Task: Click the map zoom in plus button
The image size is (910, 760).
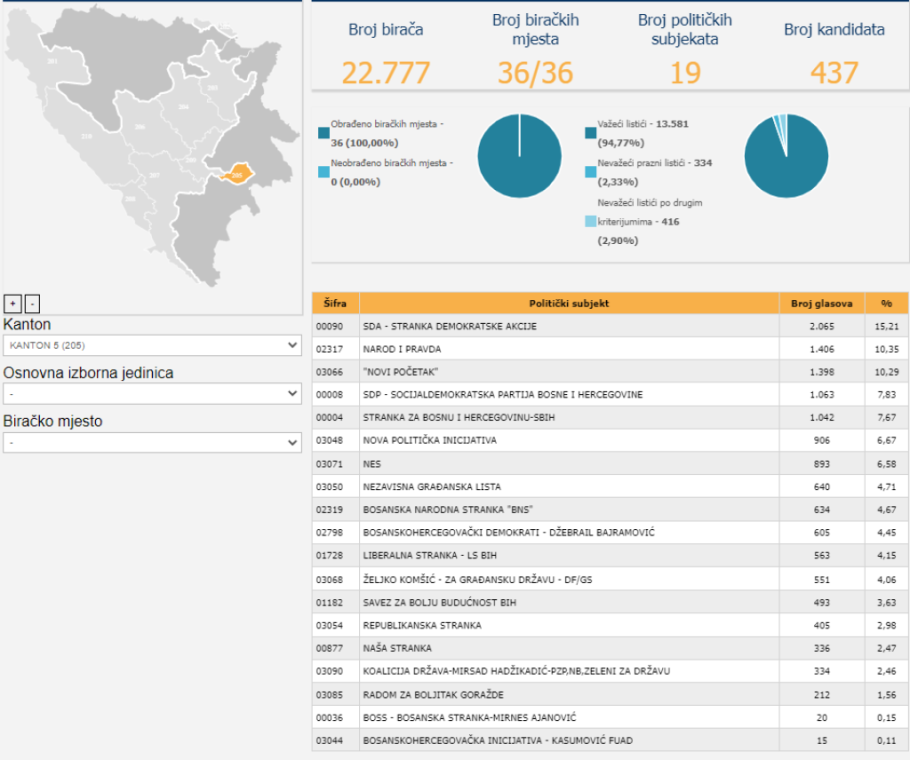Action: [12, 303]
